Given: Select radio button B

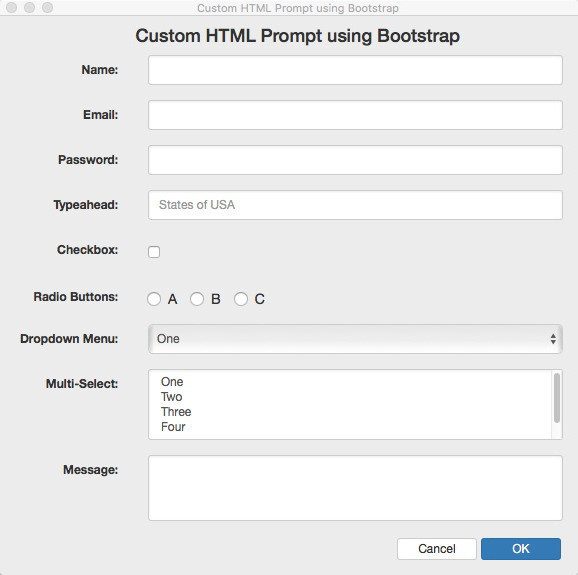Looking at the screenshot, I should click(197, 299).
